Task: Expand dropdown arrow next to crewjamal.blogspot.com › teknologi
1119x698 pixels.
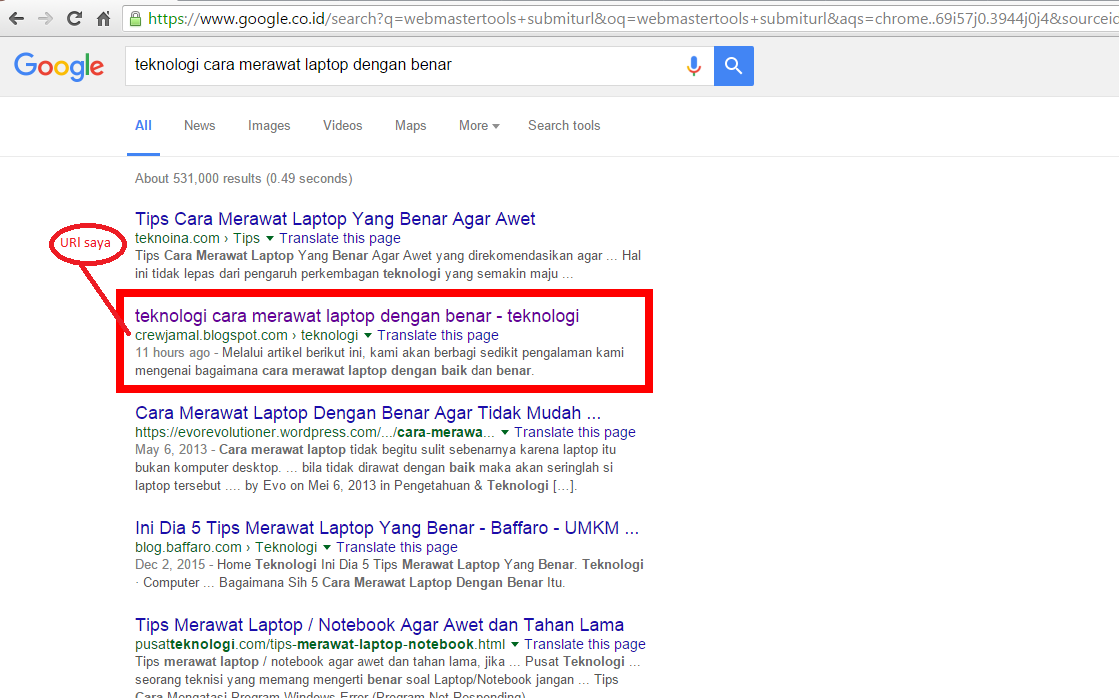Action: click(x=368, y=335)
